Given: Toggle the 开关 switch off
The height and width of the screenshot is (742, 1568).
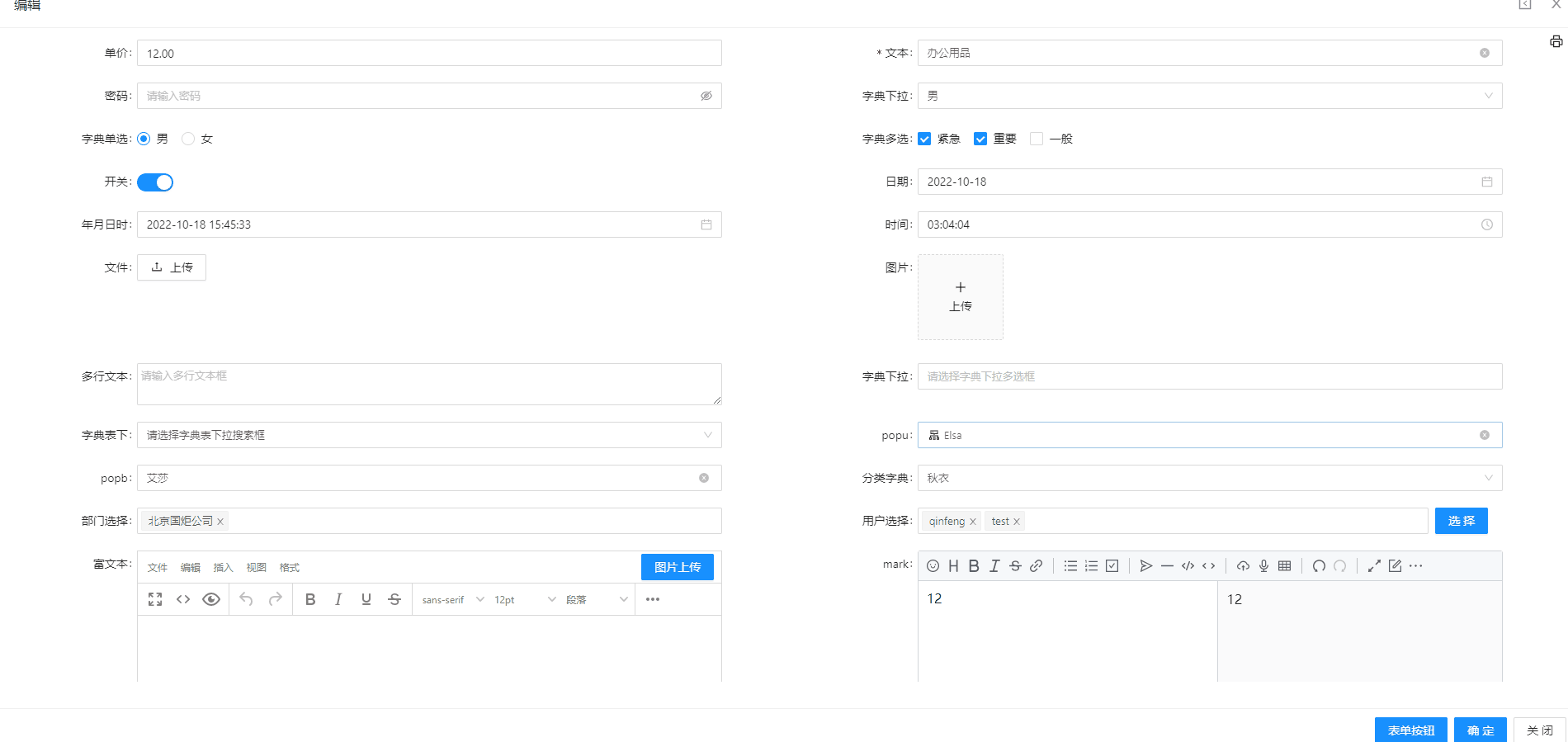Looking at the screenshot, I should click(155, 182).
